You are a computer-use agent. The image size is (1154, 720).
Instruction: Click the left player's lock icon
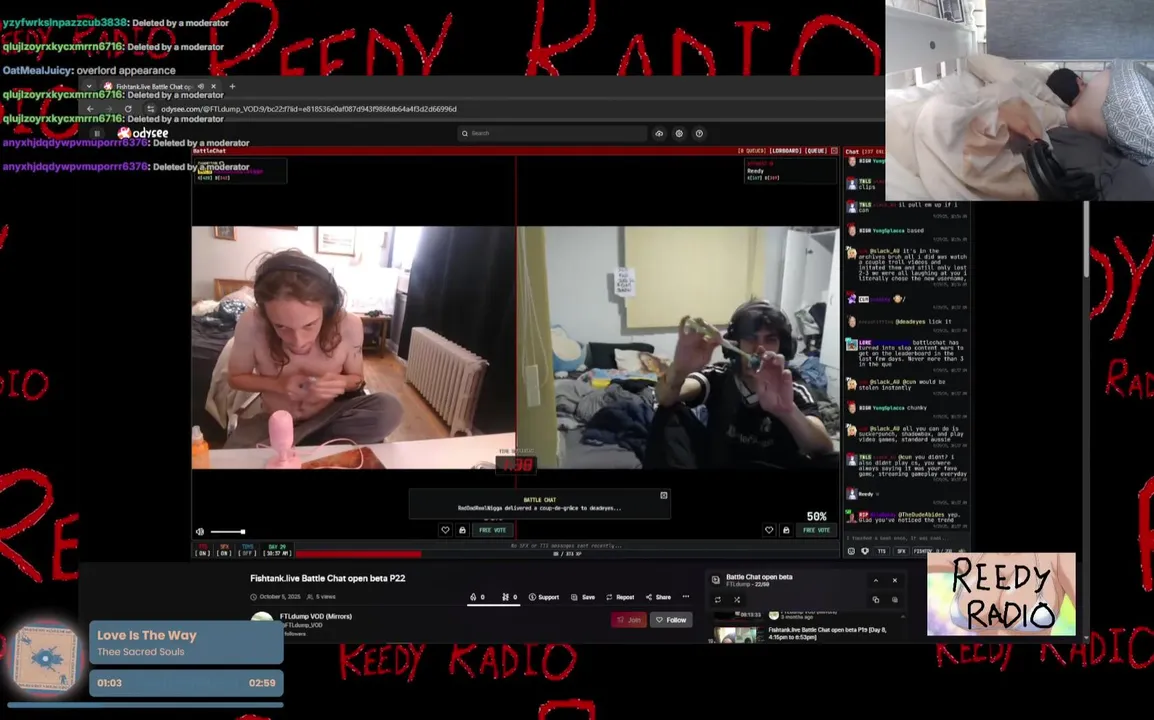(x=462, y=530)
